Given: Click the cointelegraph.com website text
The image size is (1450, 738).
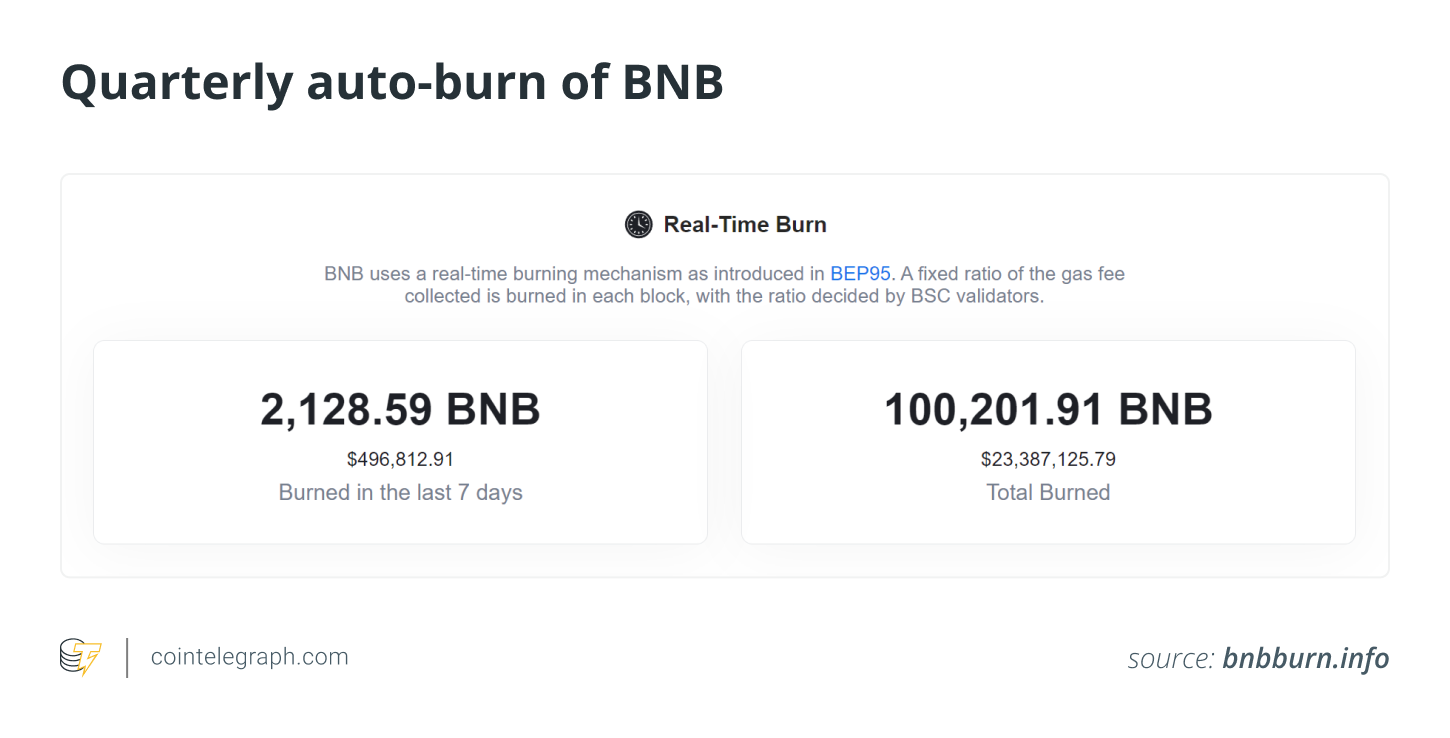Looking at the screenshot, I should [x=249, y=657].
